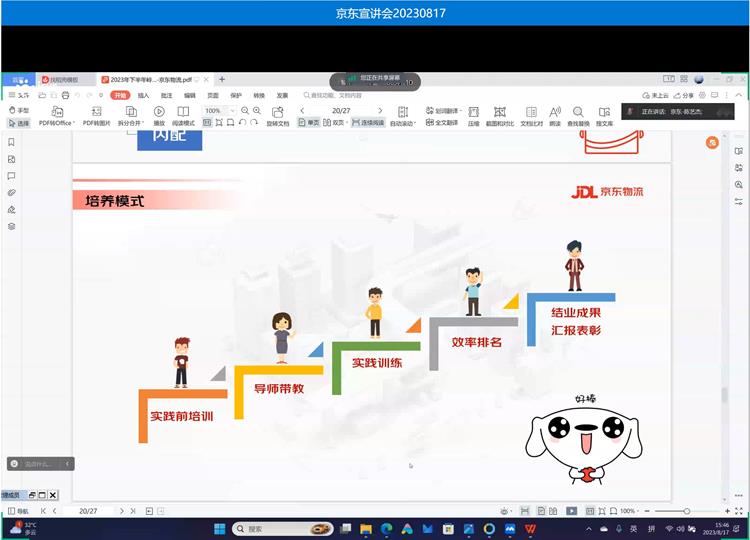Click the PDF转图片 export icon
750x540 pixels.
pyautogui.click(x=96, y=111)
